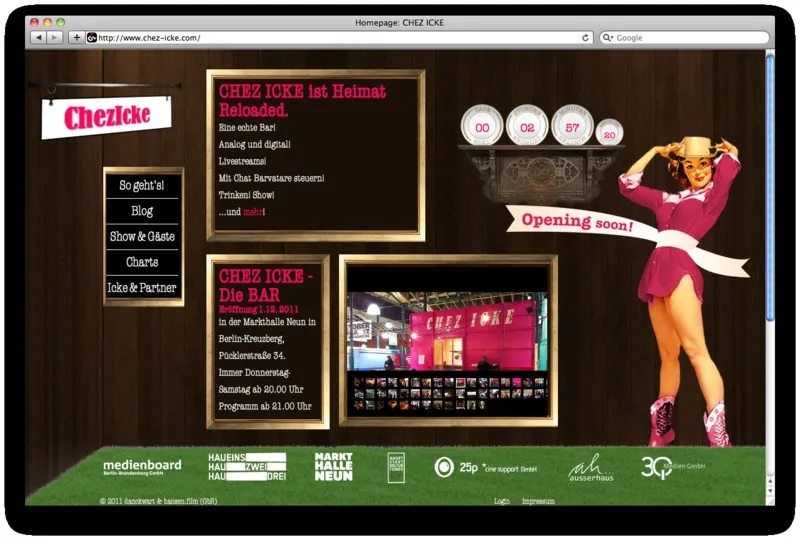800x540 pixels.
Task: Go forward with the browser forward arrow
Action: tap(54, 37)
